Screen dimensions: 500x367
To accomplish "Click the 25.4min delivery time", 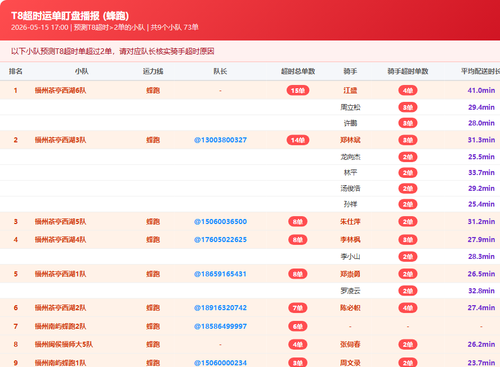I will click(481, 204).
